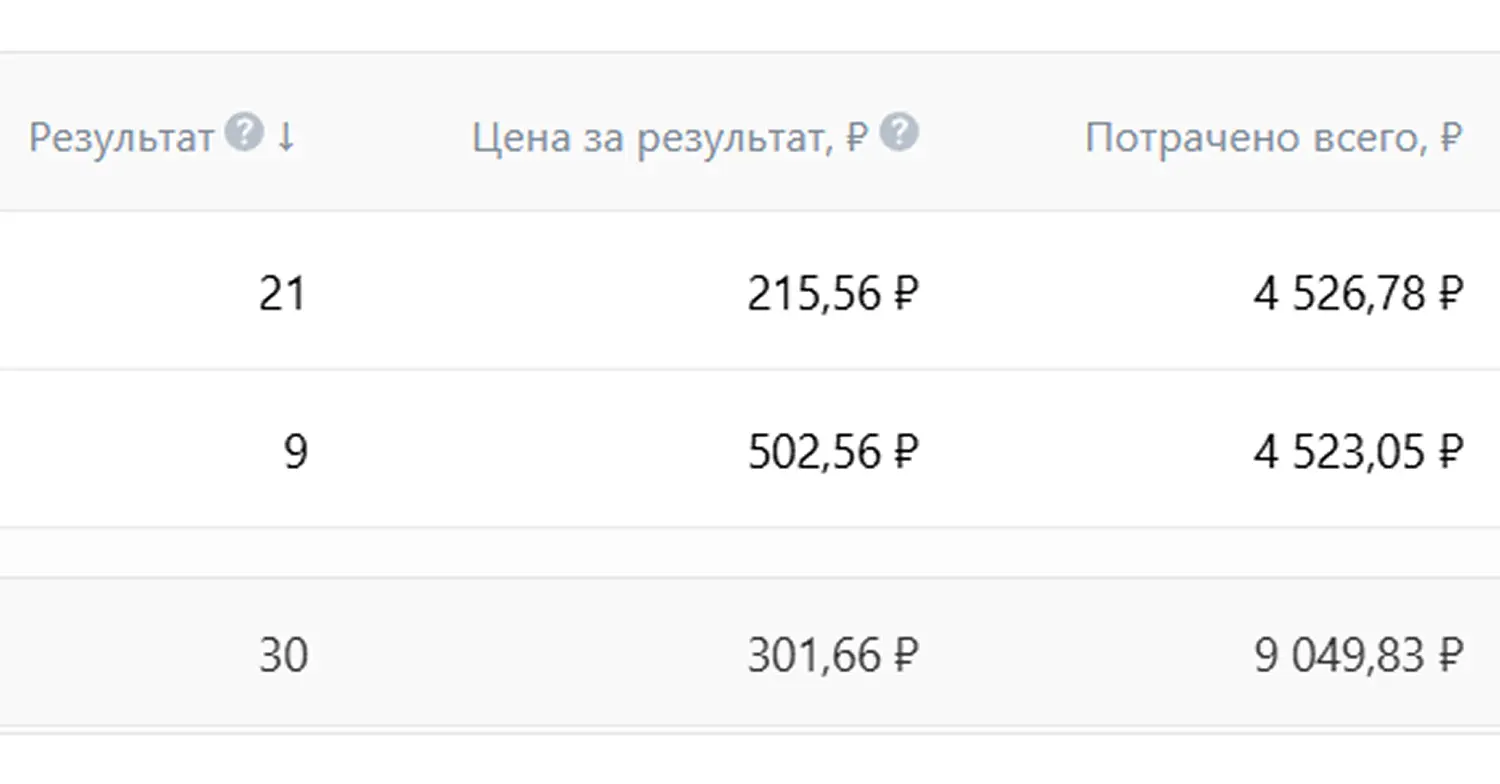
Task: Click ruble sign in Потрачено всего header
Action: [1451, 138]
